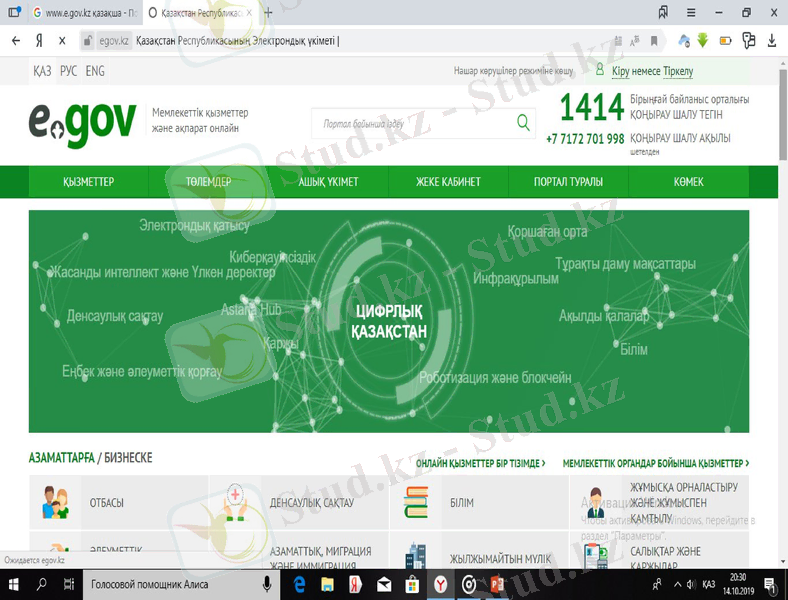788x600 pixels.
Task: Click the Отбасы family icon
Action: [x=55, y=502]
